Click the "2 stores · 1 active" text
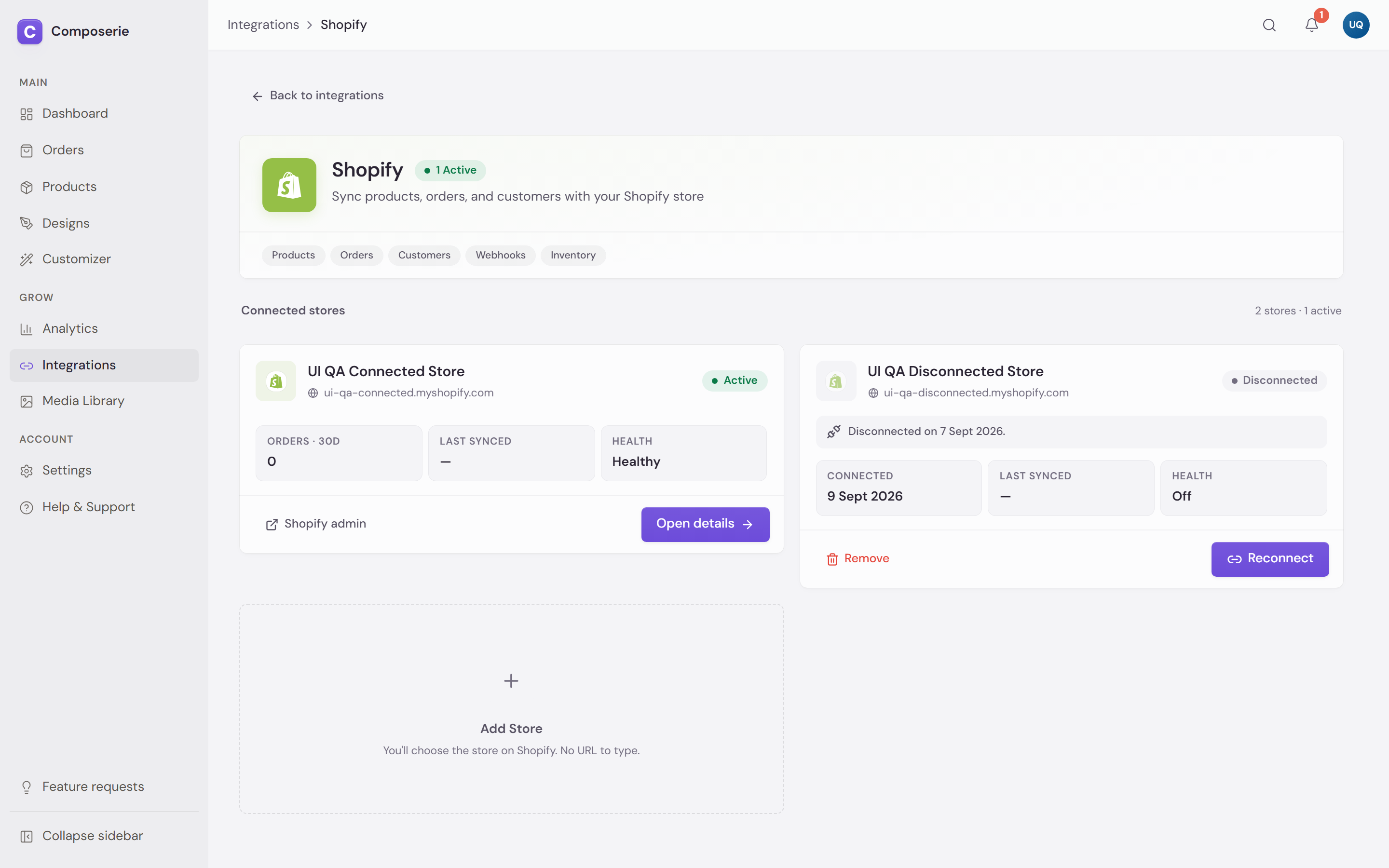The height and width of the screenshot is (868, 1389). pos(1298,311)
